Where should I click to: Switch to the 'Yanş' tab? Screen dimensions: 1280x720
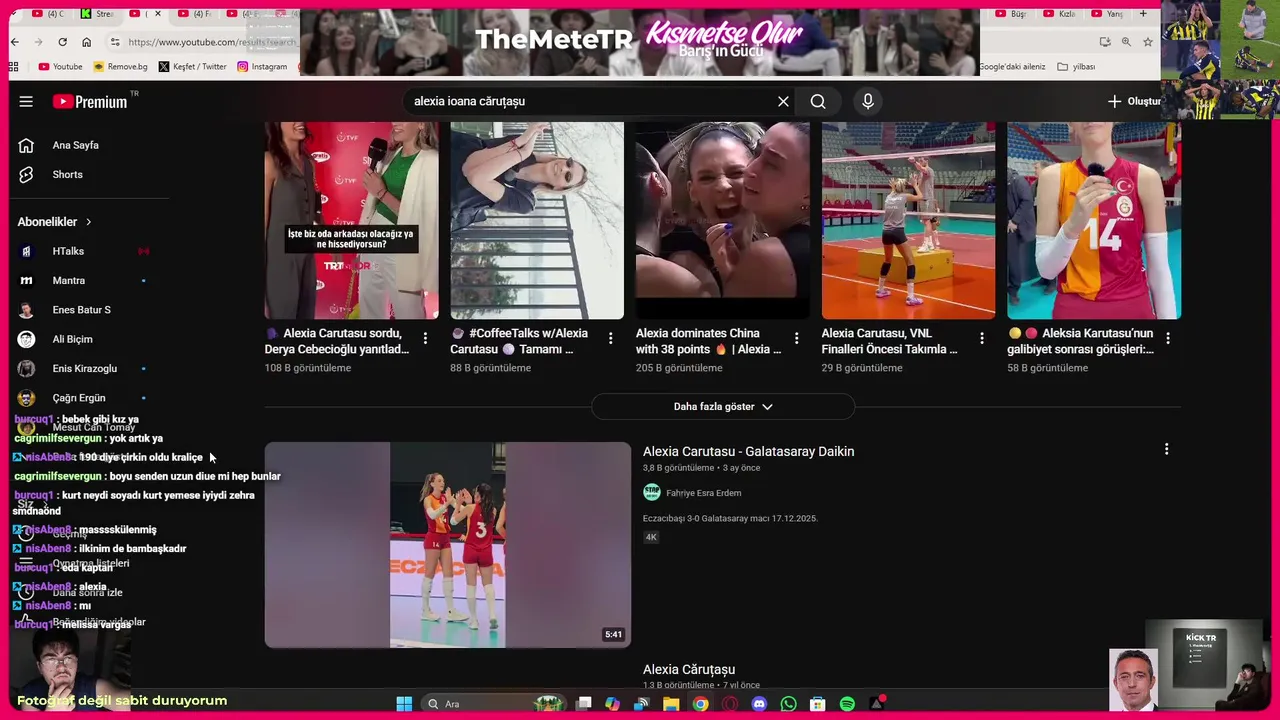[1107, 14]
